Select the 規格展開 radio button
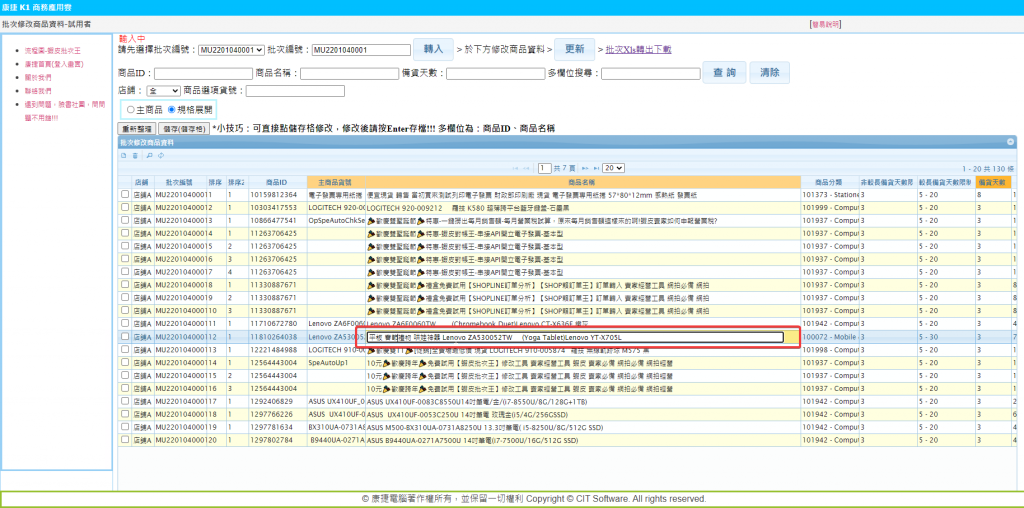 [172, 109]
